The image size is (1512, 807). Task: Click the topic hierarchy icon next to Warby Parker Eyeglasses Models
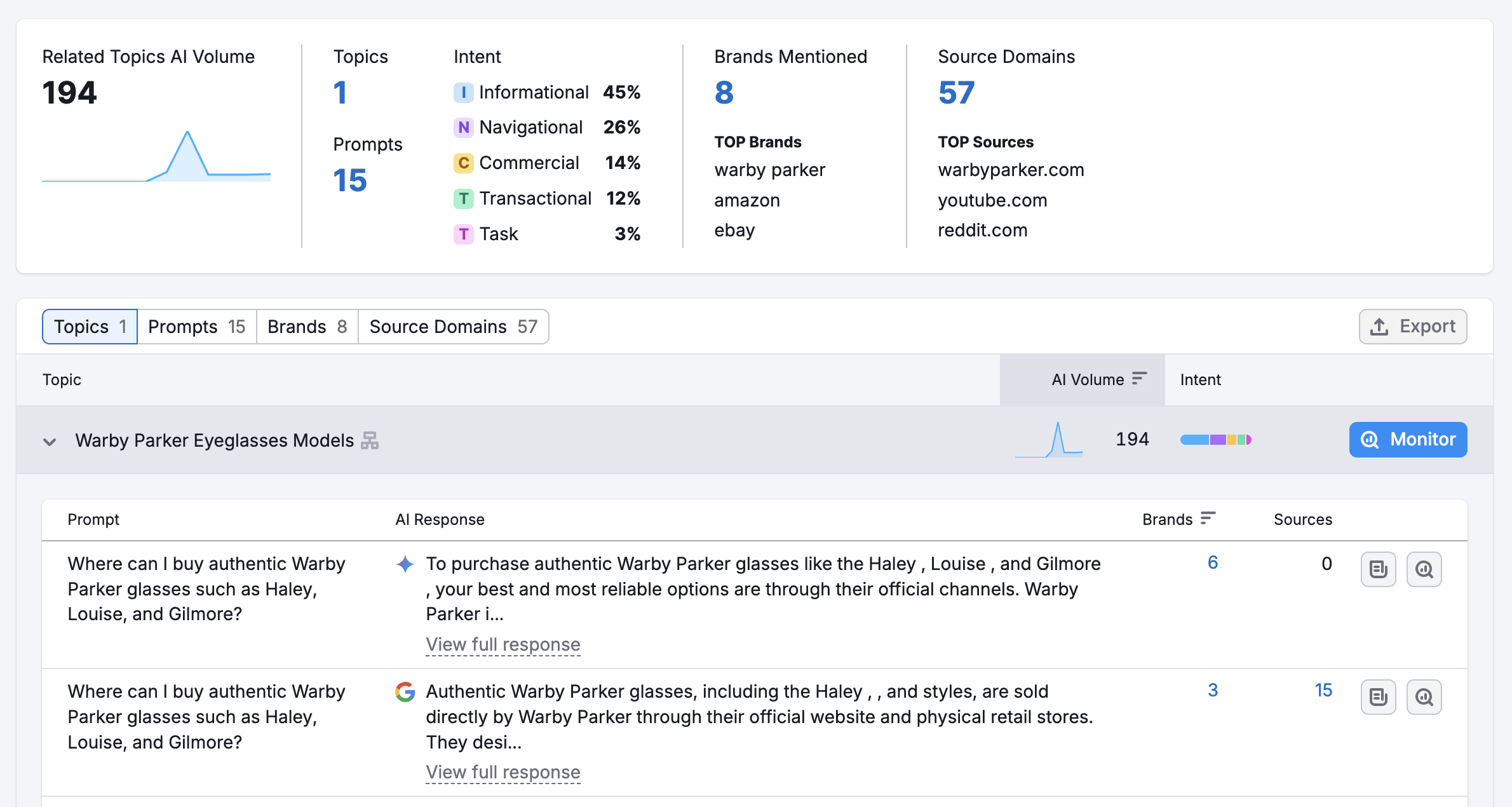(x=370, y=440)
